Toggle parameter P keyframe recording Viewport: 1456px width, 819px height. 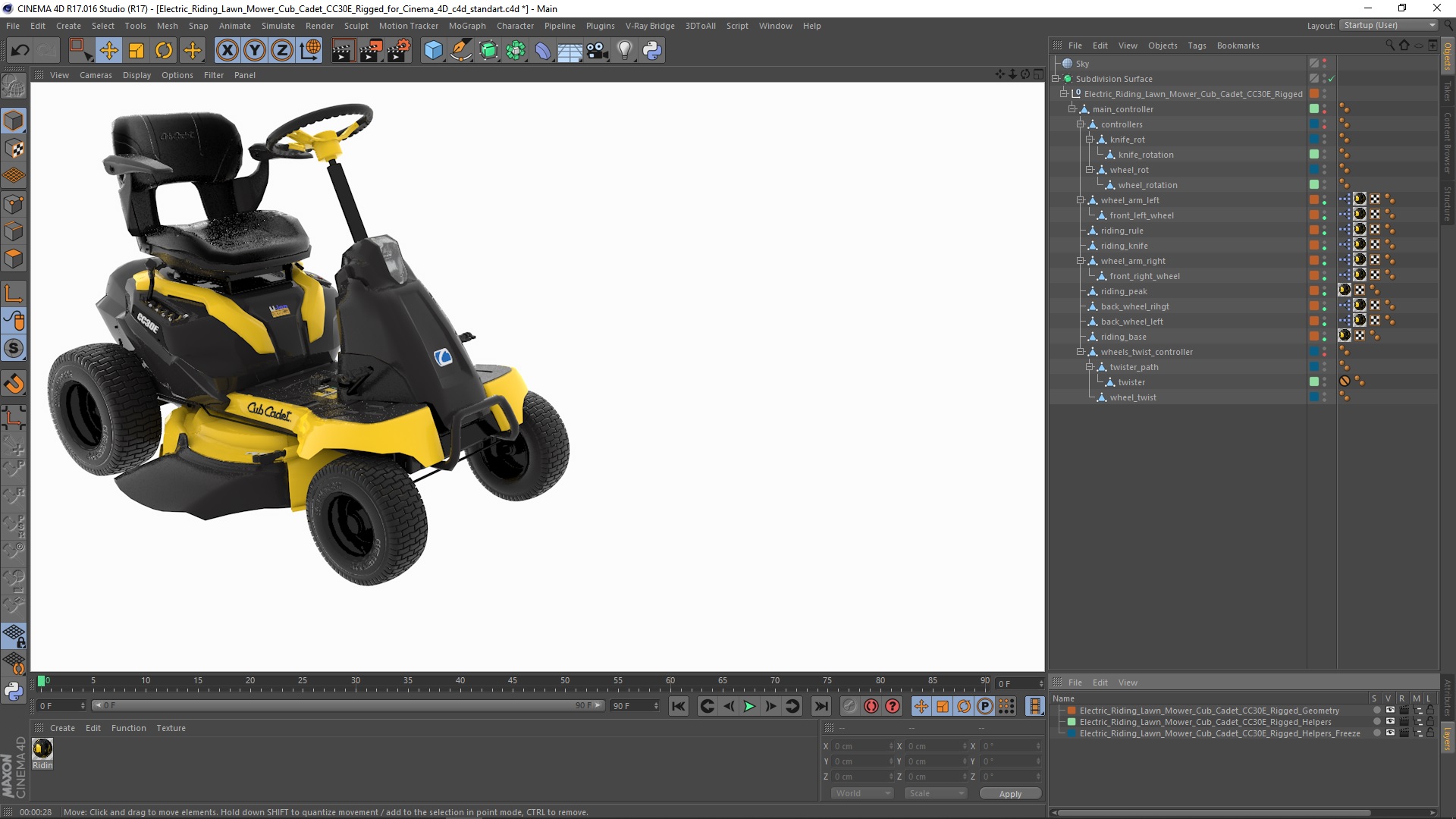click(x=985, y=706)
